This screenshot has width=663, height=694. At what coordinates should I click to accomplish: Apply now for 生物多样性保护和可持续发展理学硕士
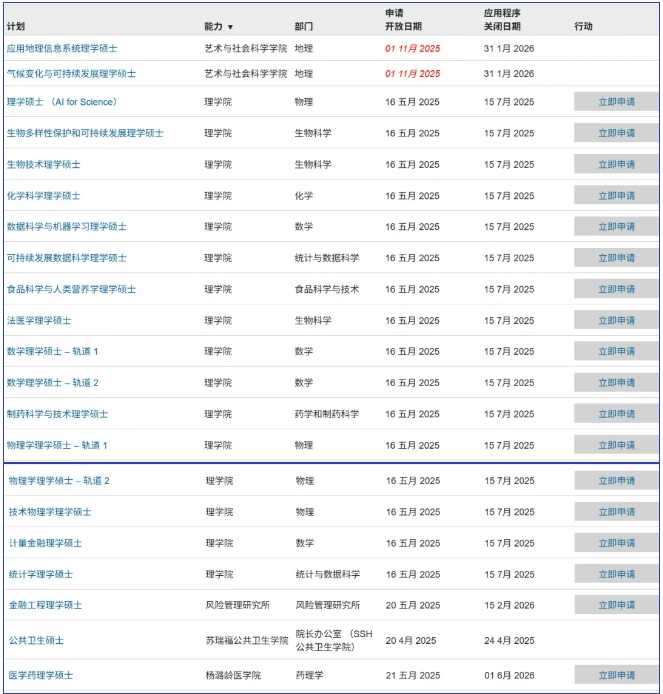click(616, 133)
